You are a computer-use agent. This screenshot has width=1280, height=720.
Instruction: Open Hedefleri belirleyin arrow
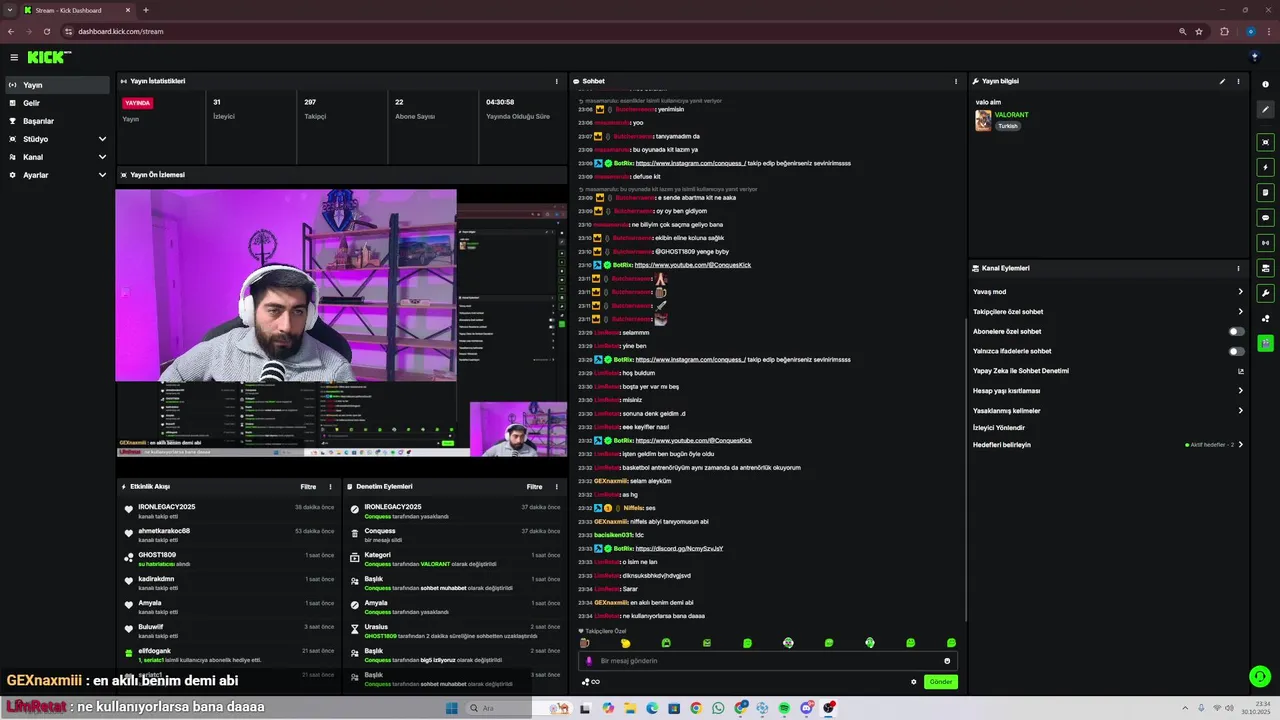click(x=1241, y=445)
